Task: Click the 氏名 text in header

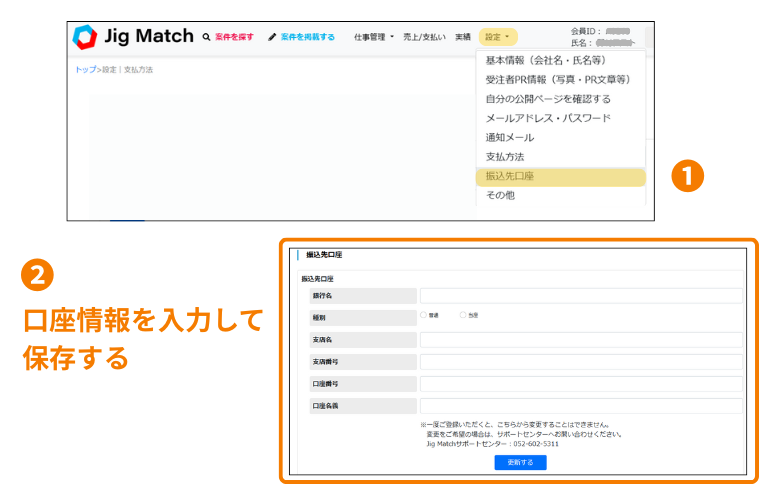Action: tap(581, 43)
